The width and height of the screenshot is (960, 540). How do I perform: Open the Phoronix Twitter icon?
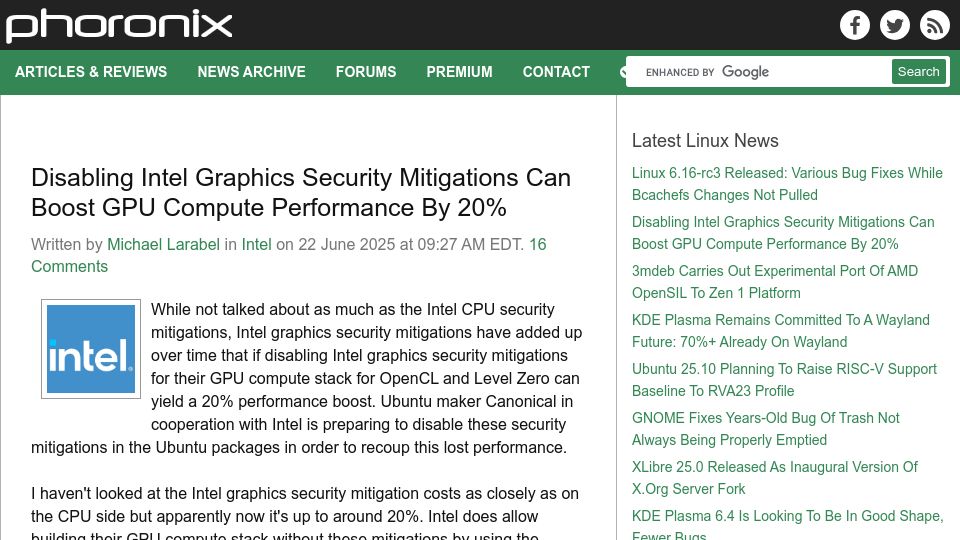pyautogui.click(x=894, y=25)
